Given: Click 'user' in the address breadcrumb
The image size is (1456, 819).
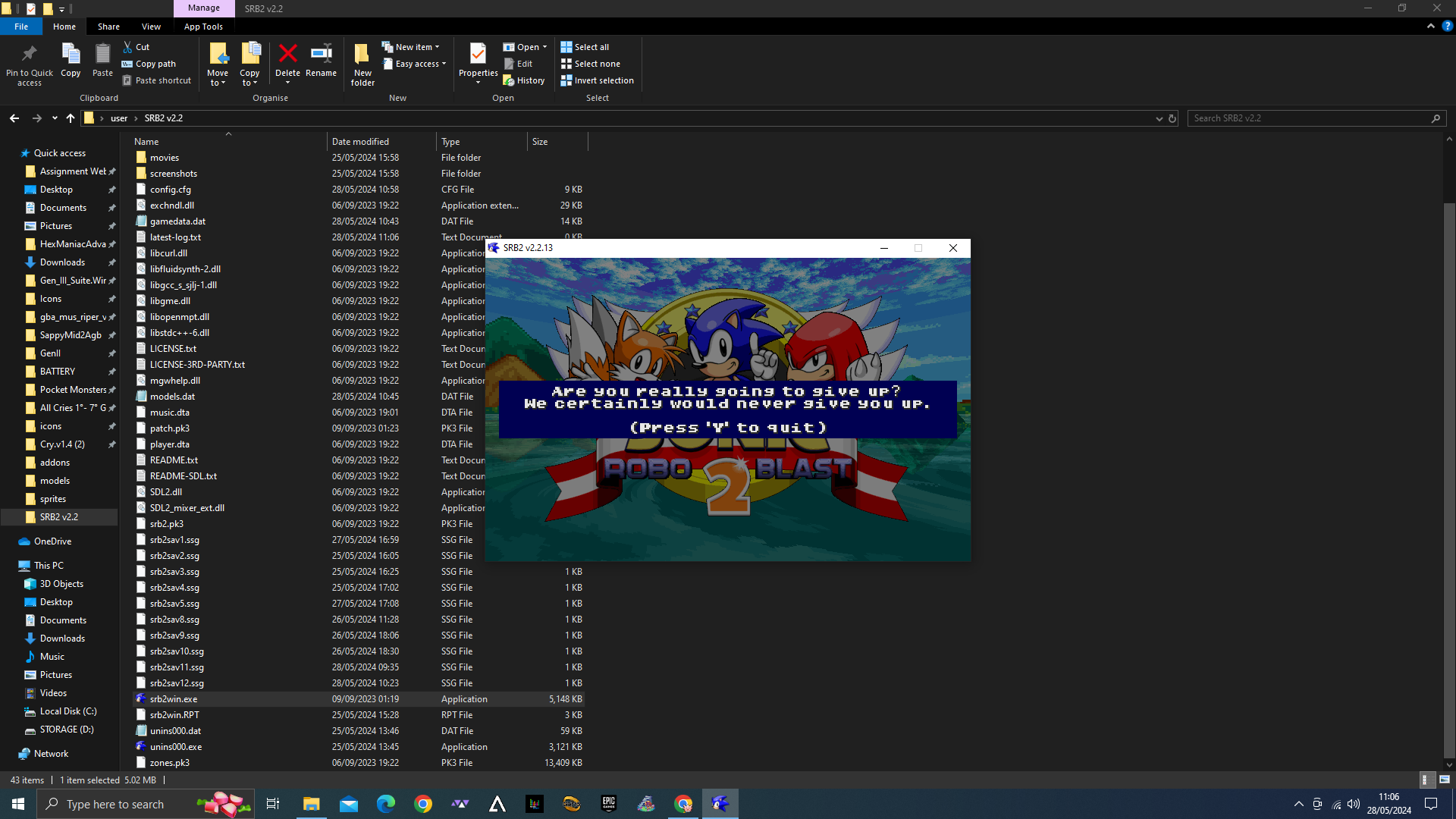Looking at the screenshot, I should coord(119,118).
